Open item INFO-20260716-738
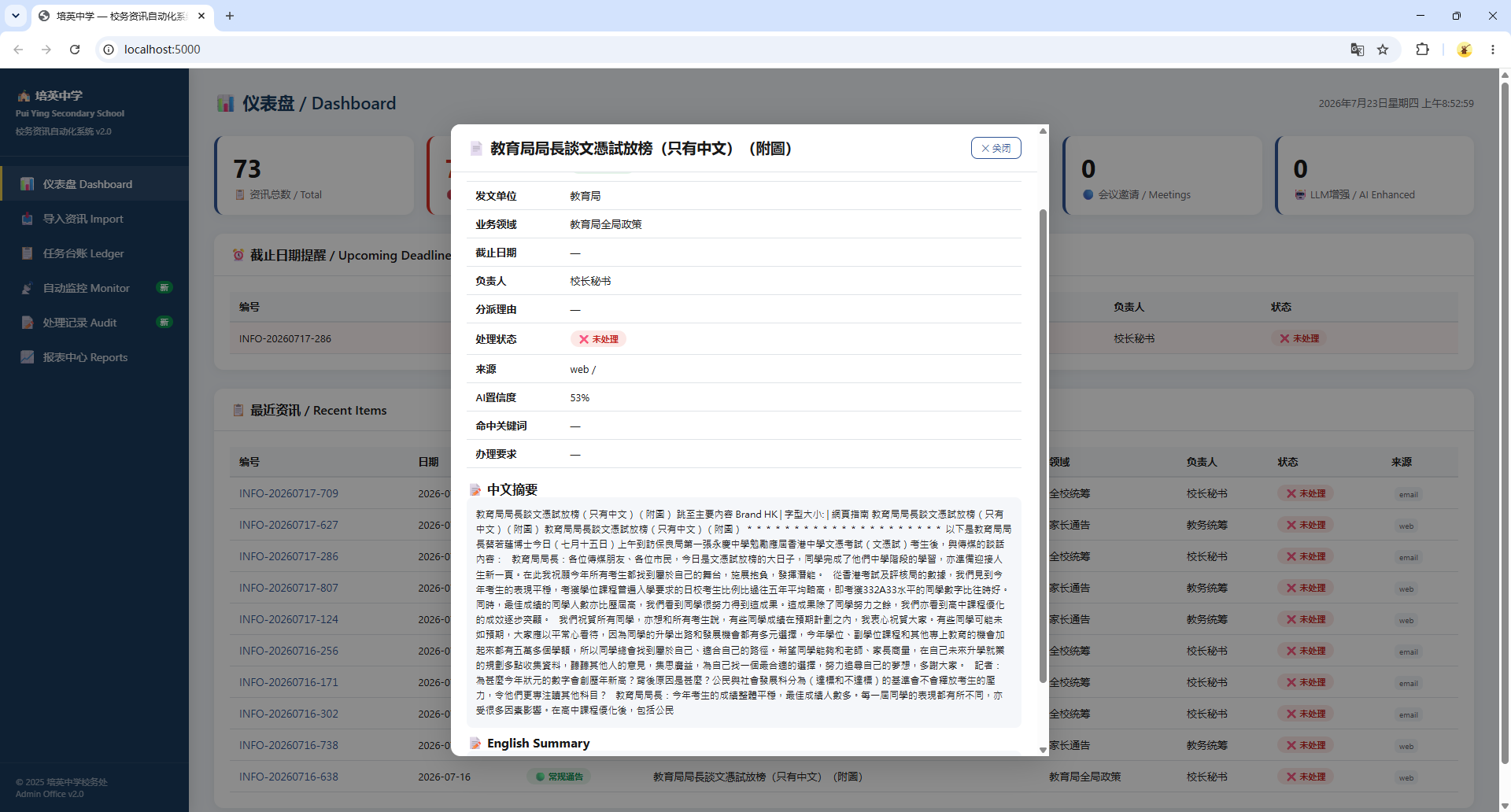 pyautogui.click(x=289, y=745)
